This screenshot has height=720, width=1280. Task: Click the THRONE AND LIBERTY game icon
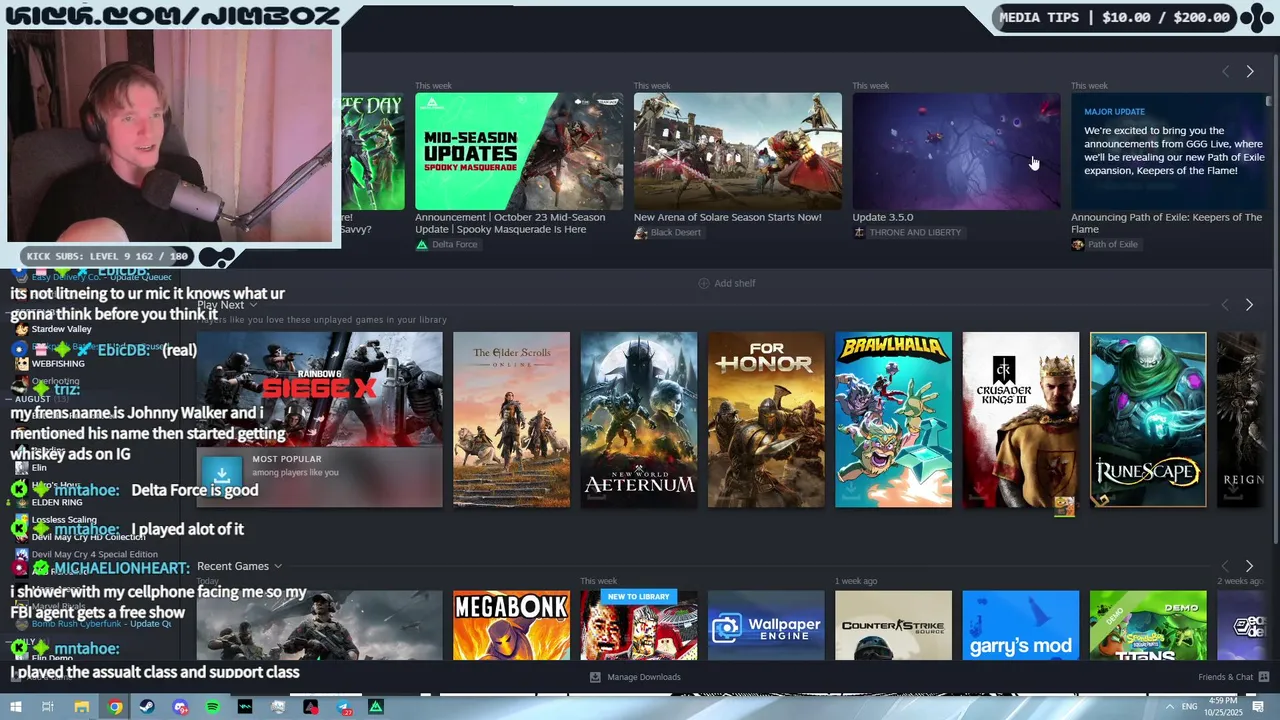[x=859, y=232]
